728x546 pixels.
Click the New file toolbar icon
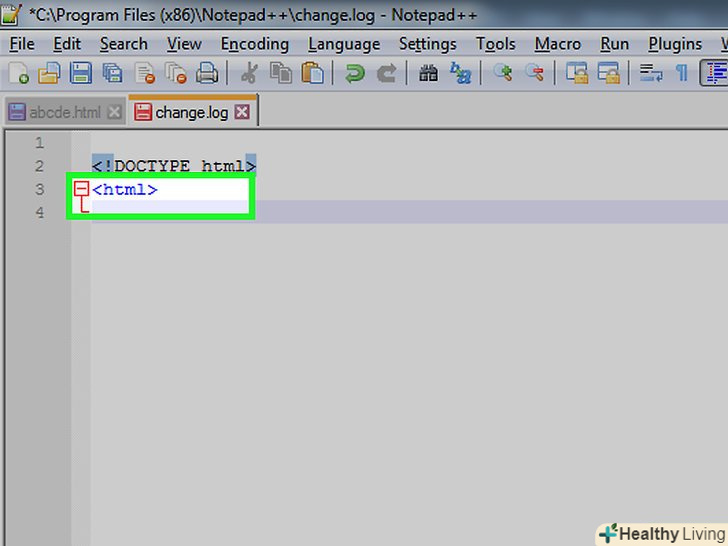(x=19, y=73)
